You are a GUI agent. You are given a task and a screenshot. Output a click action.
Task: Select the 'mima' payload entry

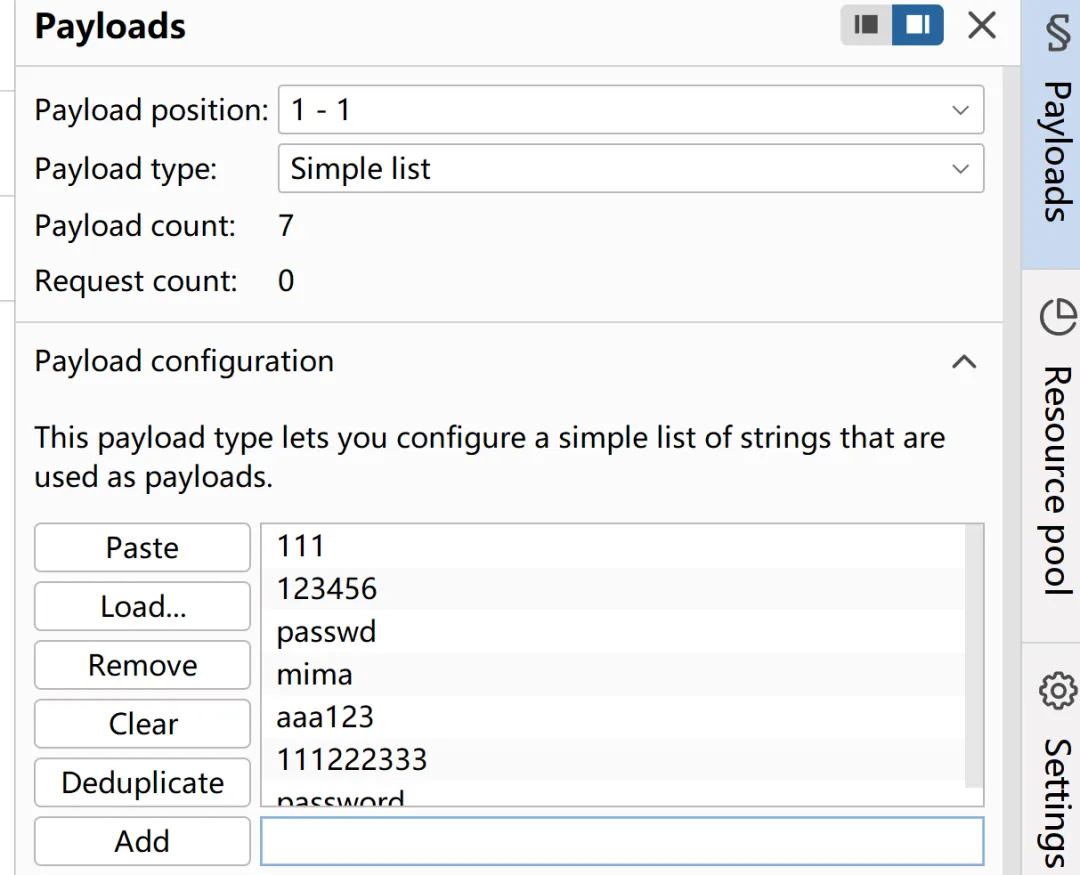[x=315, y=675]
